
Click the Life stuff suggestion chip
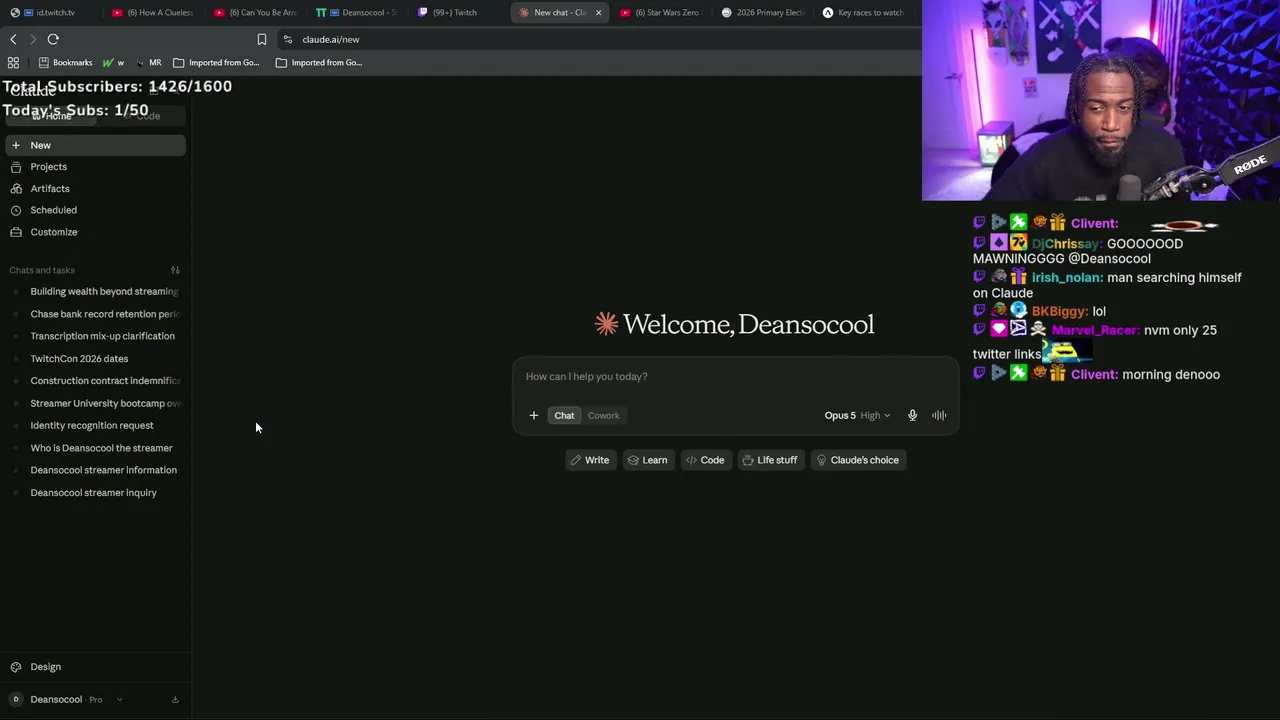(x=770, y=460)
